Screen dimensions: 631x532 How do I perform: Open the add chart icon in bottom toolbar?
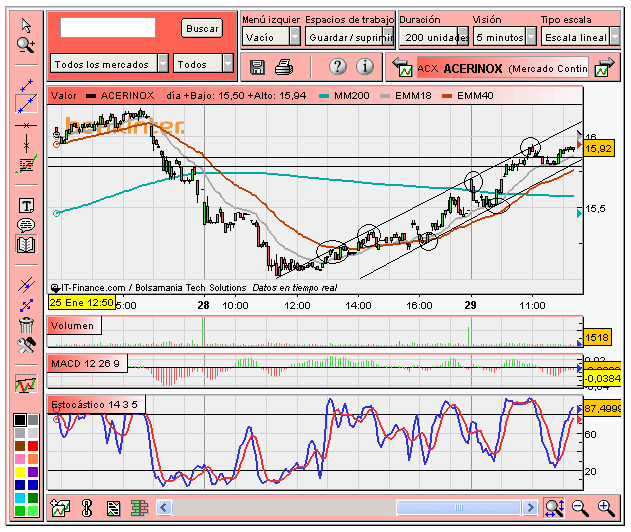(x=60, y=507)
